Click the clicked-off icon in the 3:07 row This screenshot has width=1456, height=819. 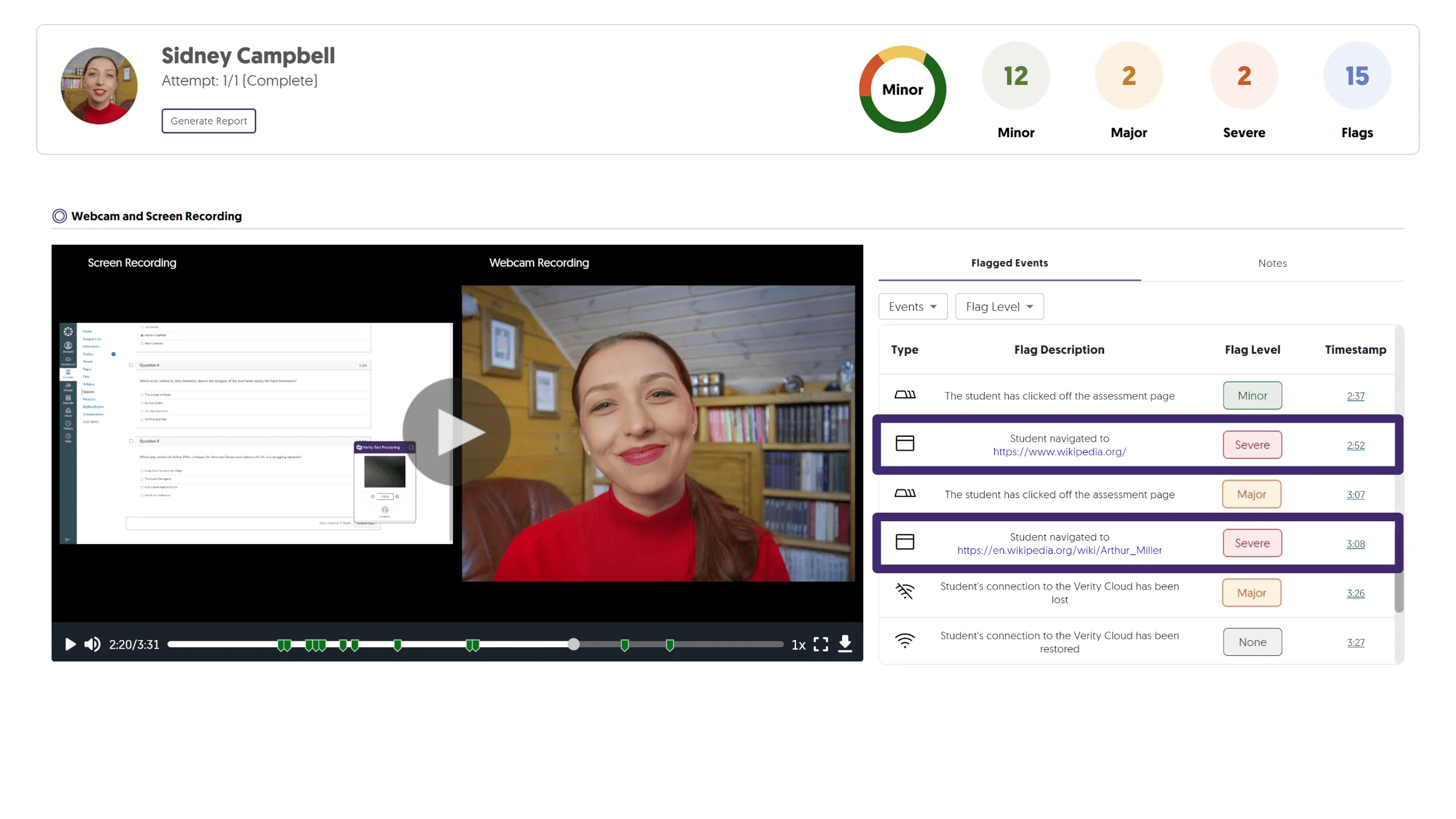click(x=905, y=493)
